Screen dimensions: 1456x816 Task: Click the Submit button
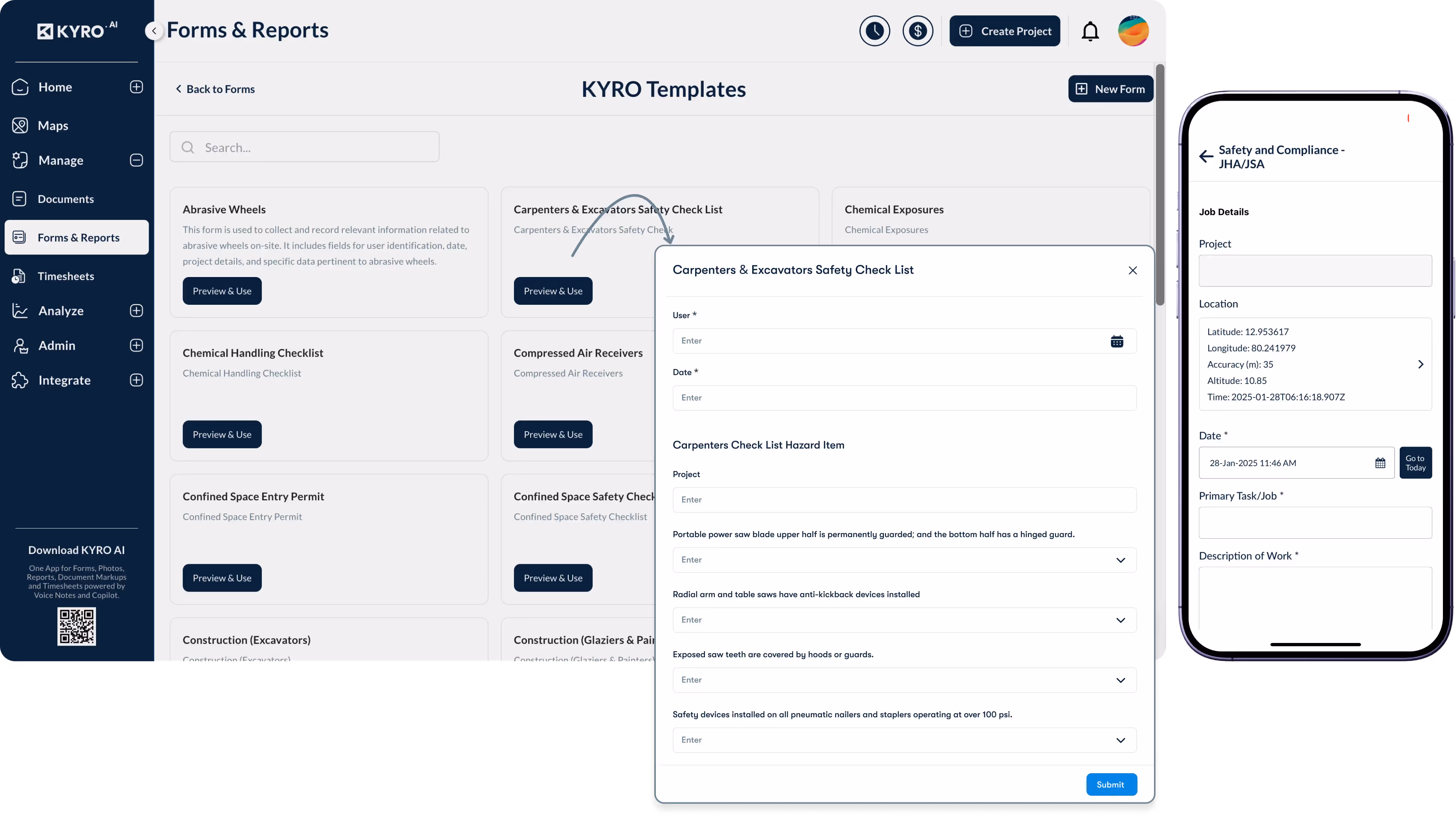click(1110, 784)
